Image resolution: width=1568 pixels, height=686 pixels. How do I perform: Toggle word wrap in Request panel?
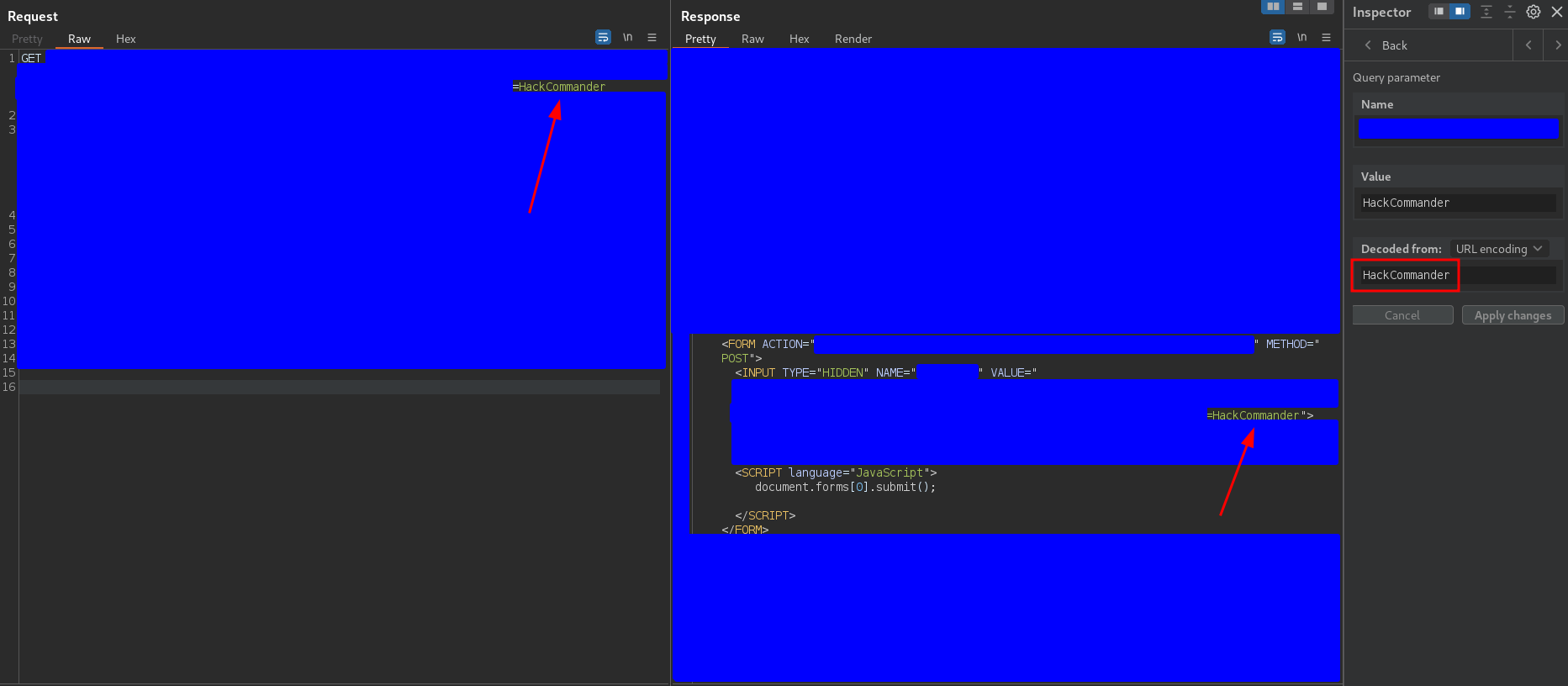pyautogui.click(x=603, y=37)
